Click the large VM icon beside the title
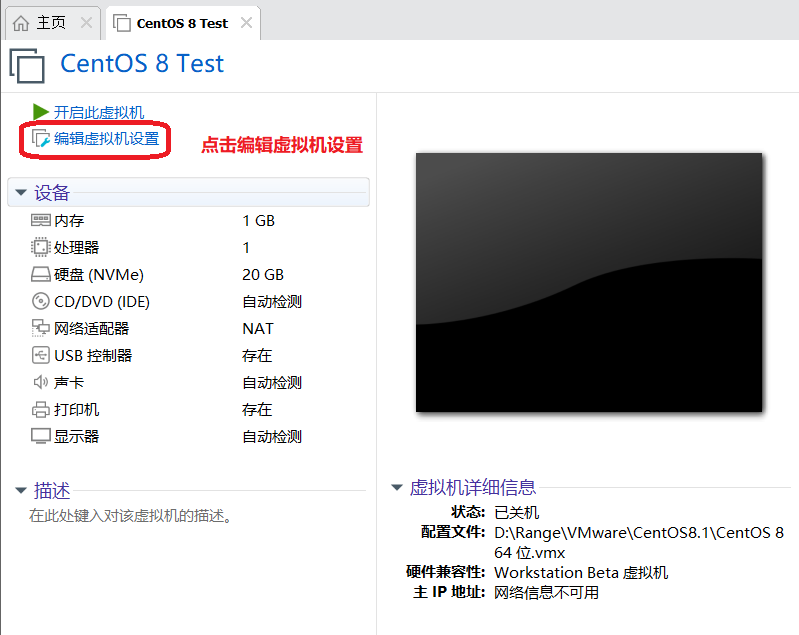This screenshot has height=635, width=799. coord(27,65)
